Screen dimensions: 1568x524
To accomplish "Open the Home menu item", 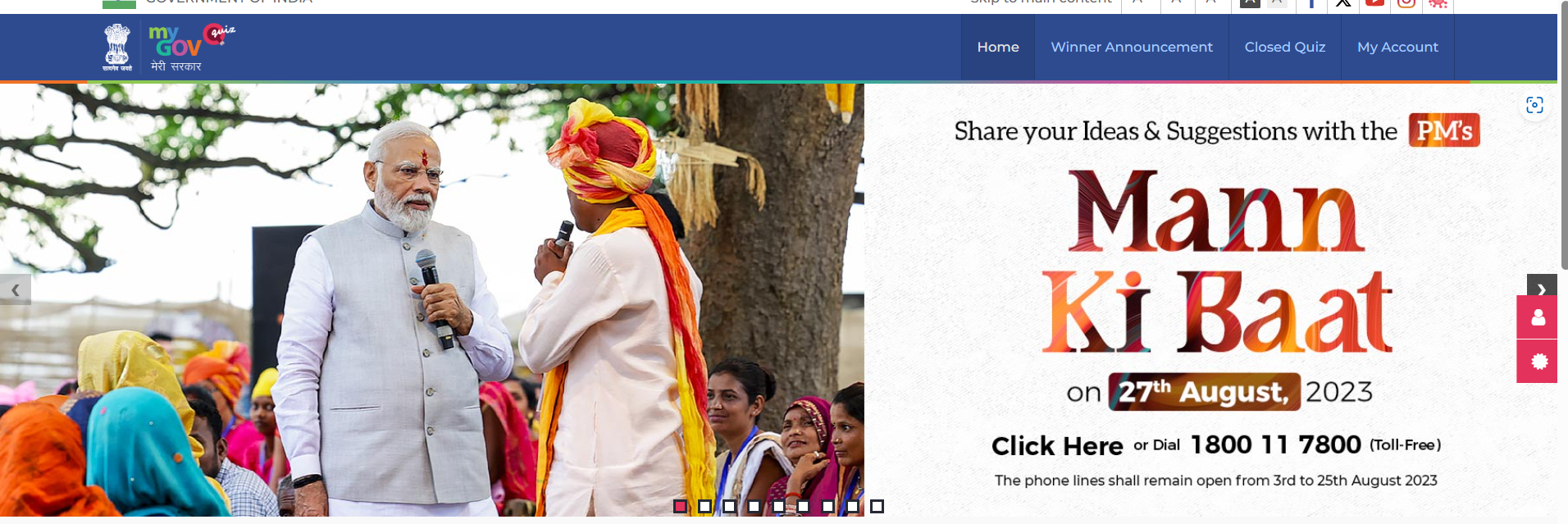I will tap(998, 48).
